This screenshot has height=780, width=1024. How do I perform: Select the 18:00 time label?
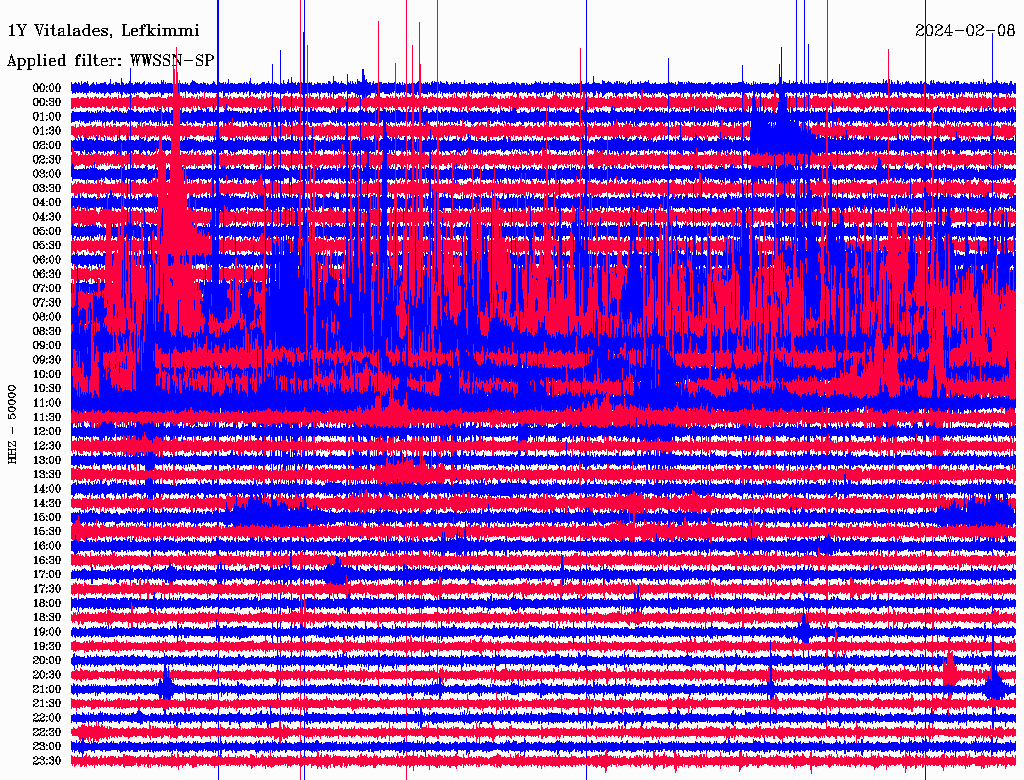click(x=47, y=604)
